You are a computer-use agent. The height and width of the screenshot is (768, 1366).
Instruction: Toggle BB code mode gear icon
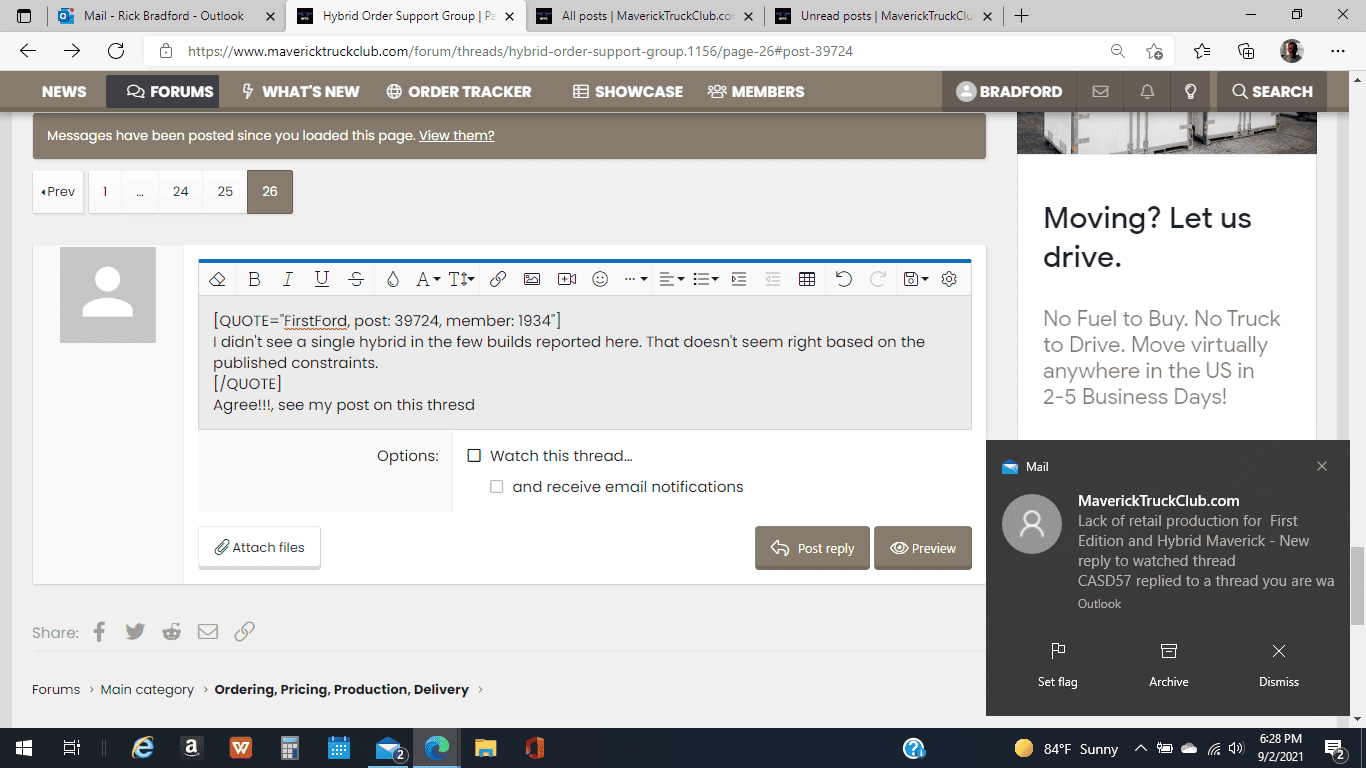(x=949, y=280)
